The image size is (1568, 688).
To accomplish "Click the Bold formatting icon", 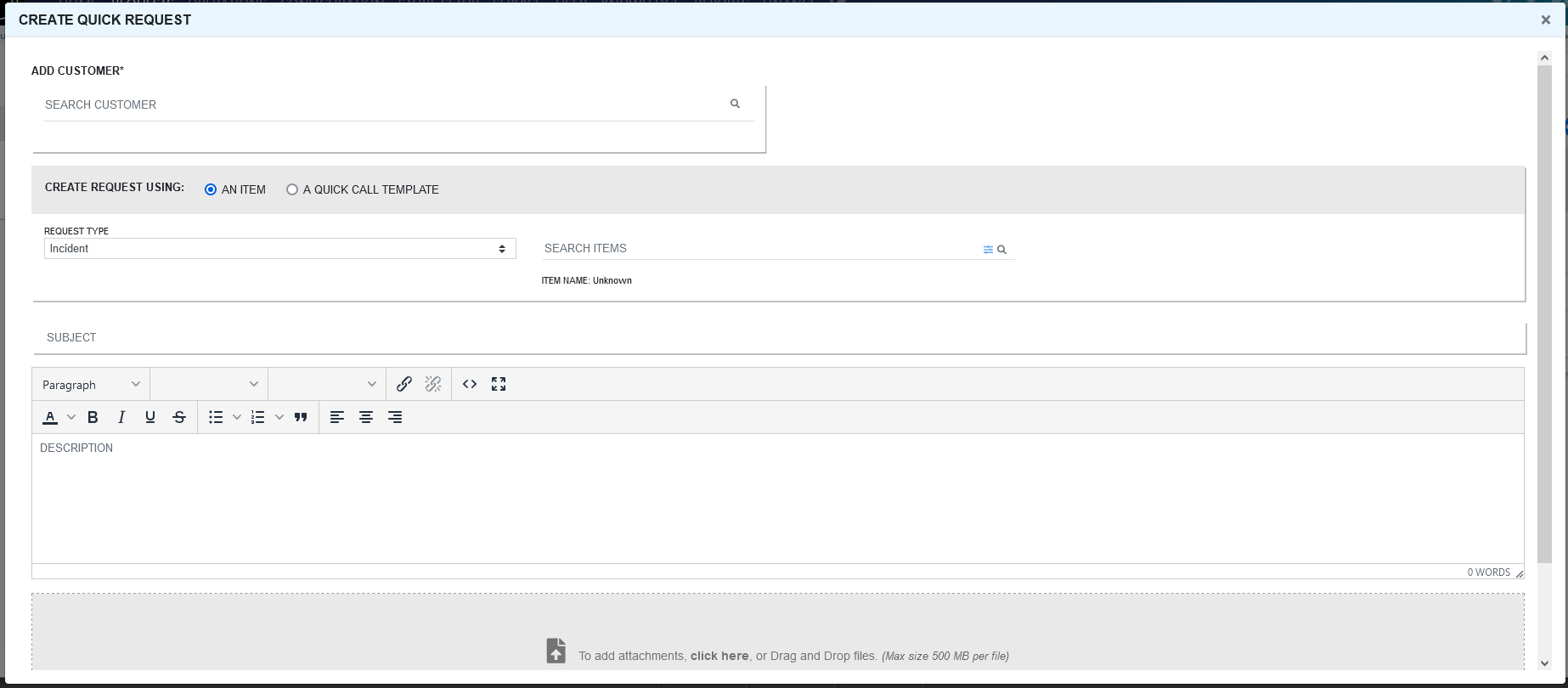I will coord(93,417).
